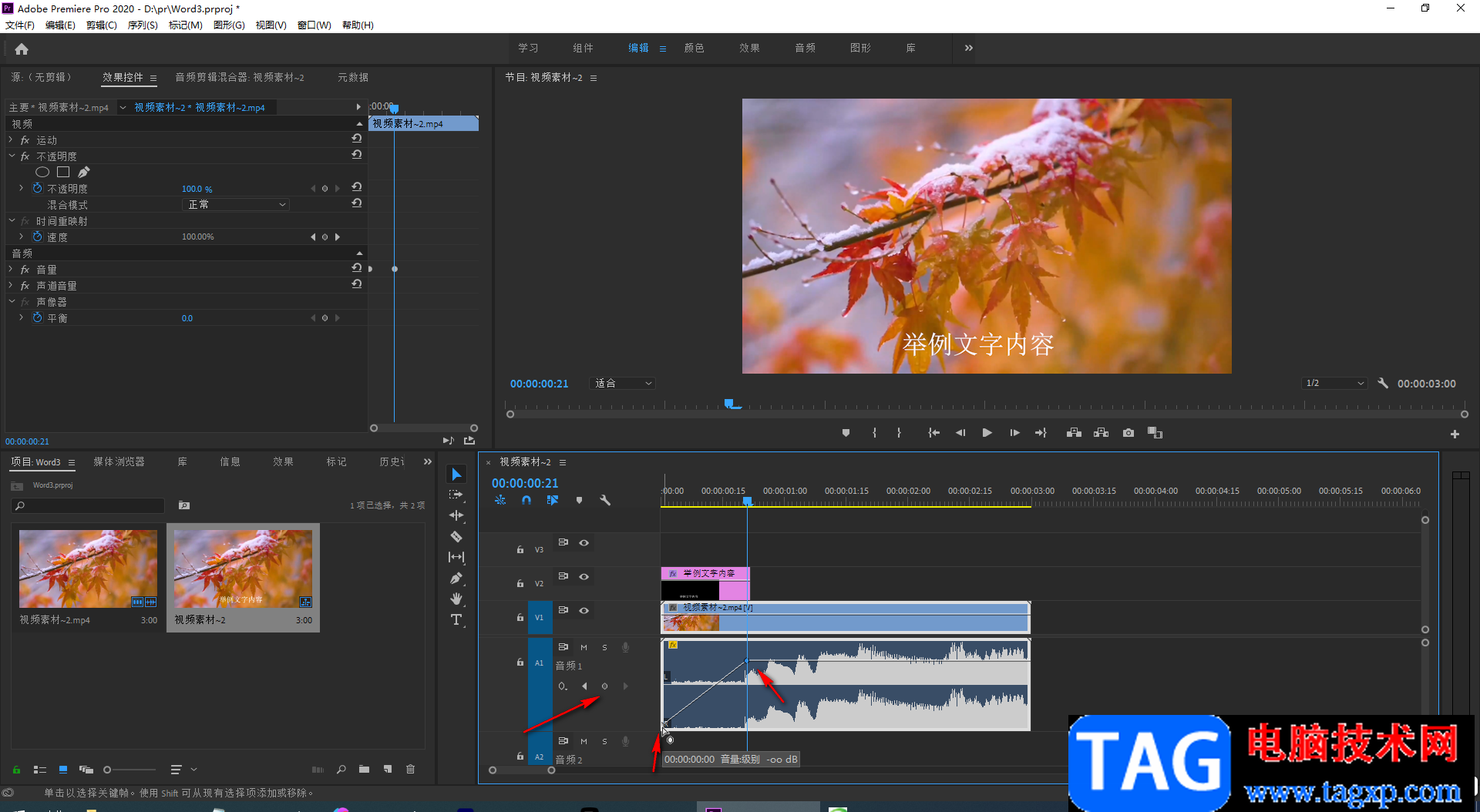Reset the 运动 effect parameters

click(x=356, y=139)
